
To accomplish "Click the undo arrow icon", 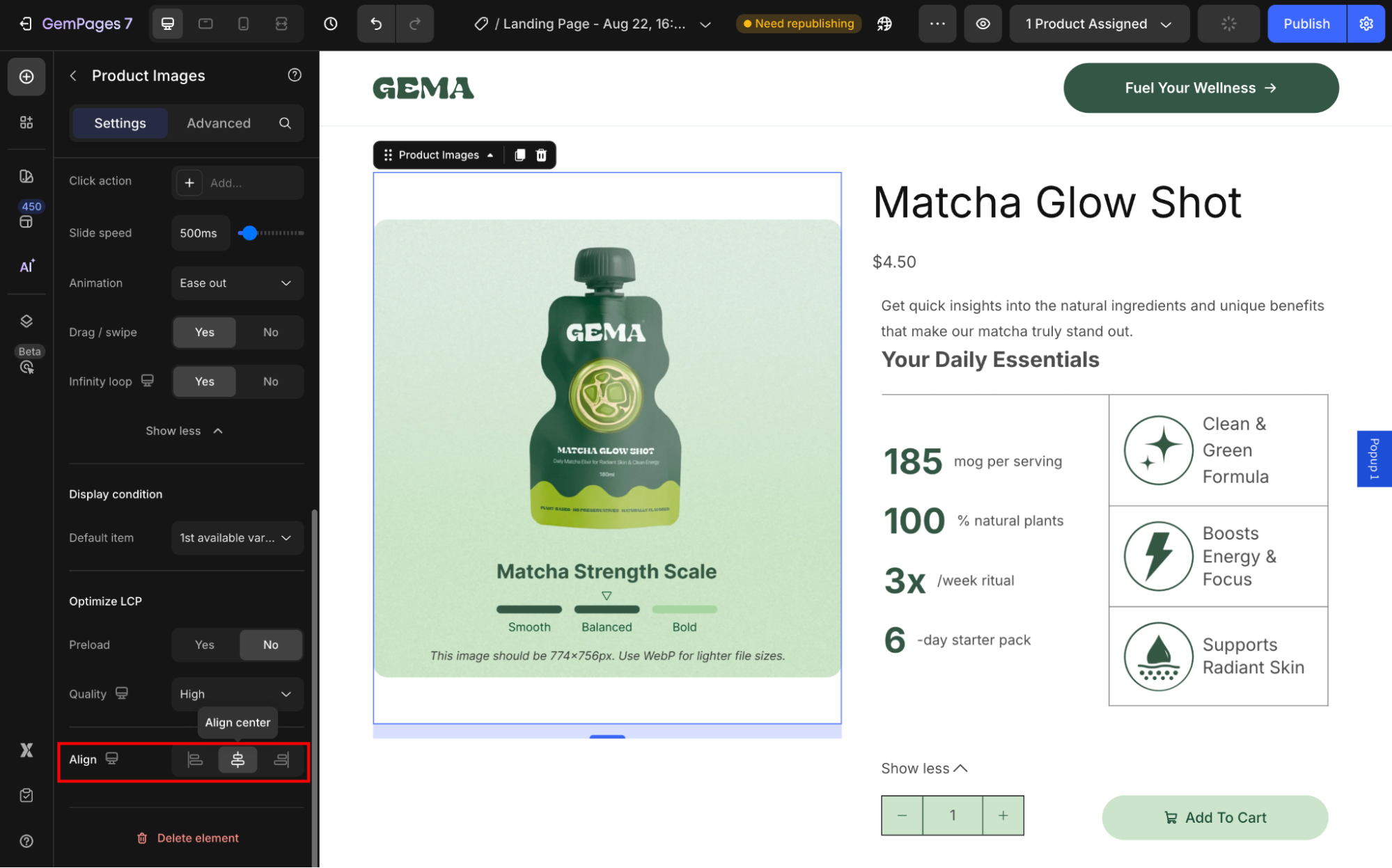I will (376, 24).
